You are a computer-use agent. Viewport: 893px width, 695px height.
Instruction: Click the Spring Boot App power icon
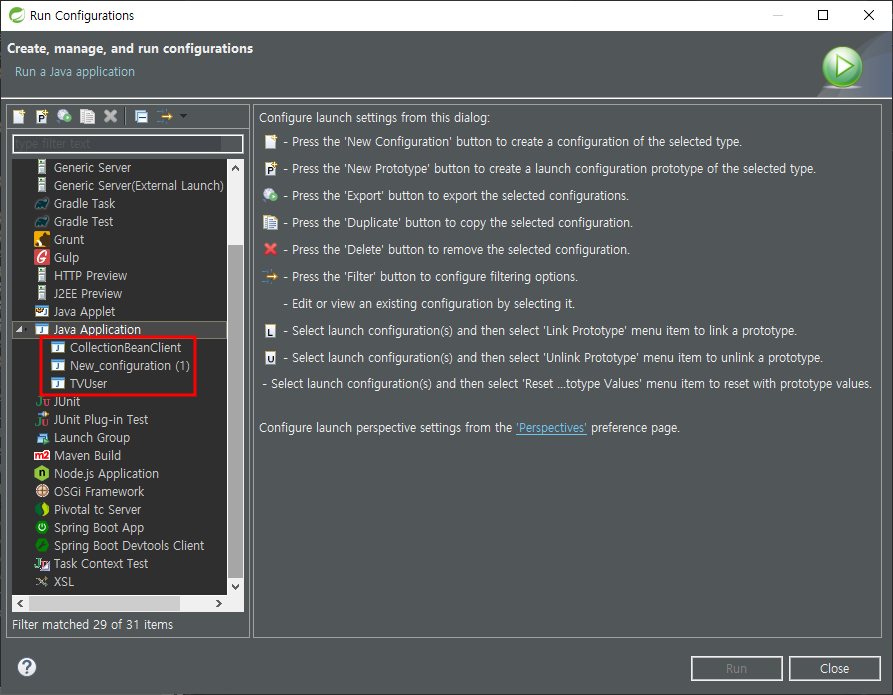(x=42, y=527)
